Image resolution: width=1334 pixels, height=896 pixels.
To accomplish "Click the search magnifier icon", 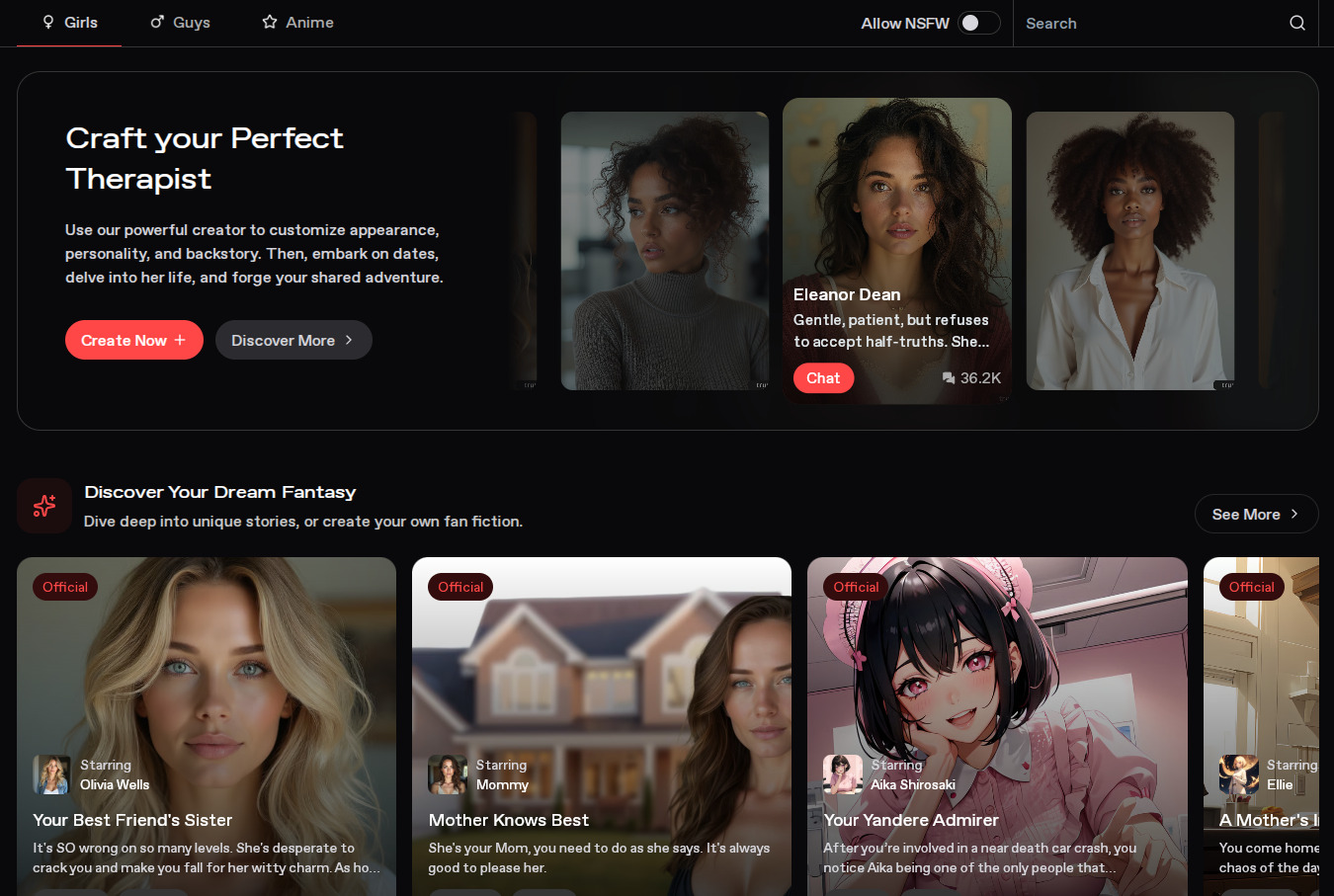I will (1296, 23).
